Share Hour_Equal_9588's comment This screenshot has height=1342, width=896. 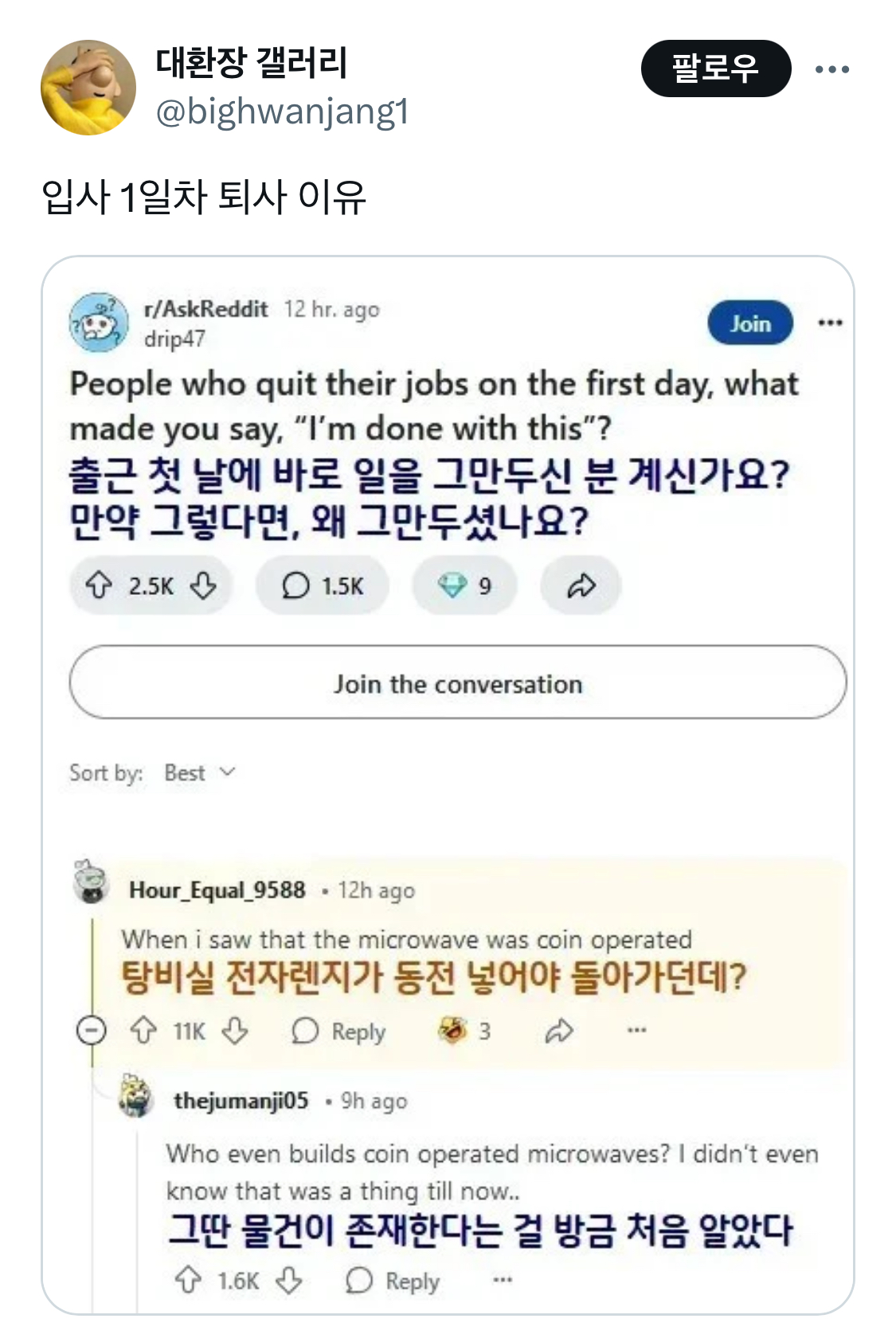click(559, 1031)
